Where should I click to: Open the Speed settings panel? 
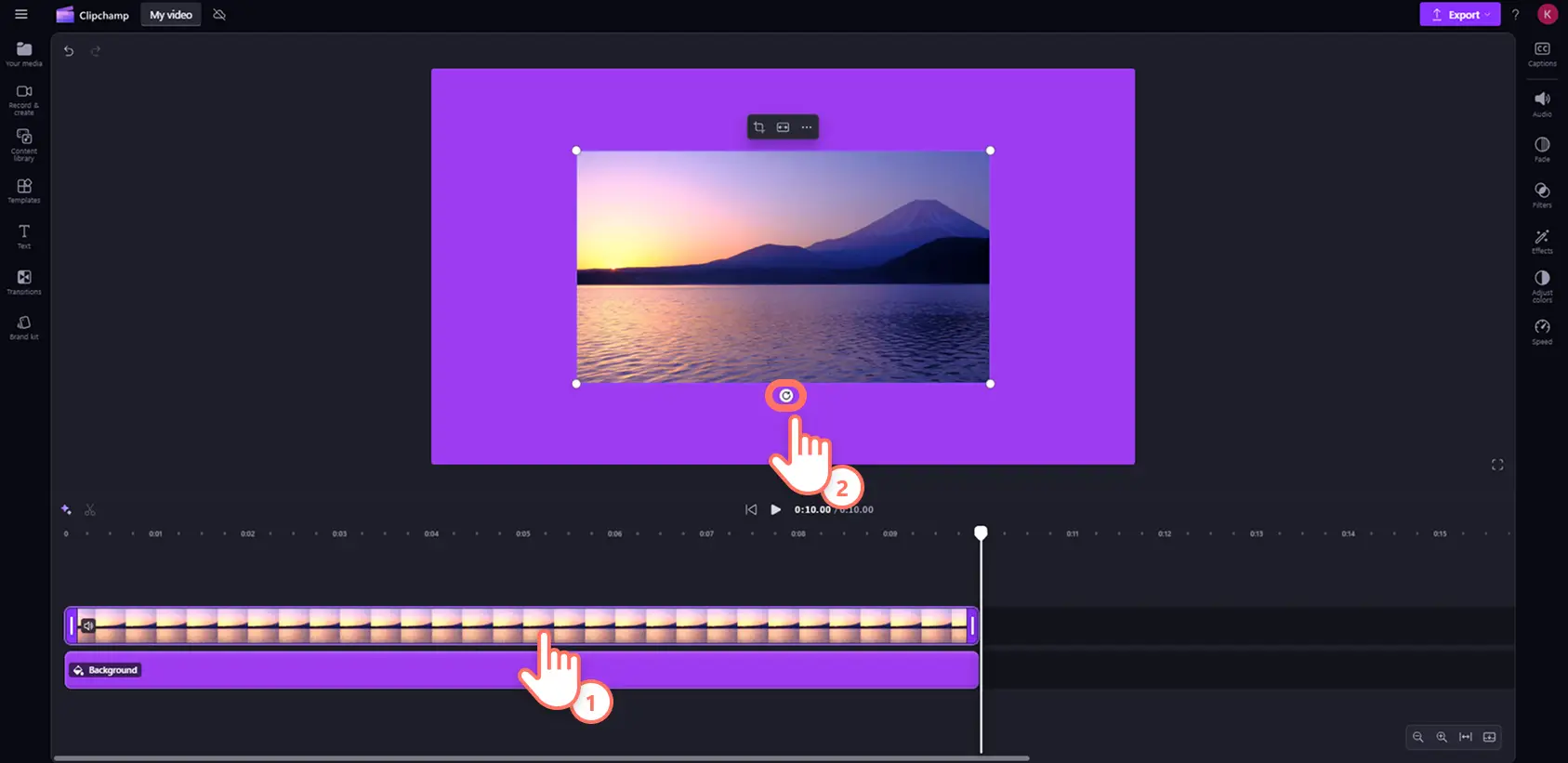point(1542,332)
